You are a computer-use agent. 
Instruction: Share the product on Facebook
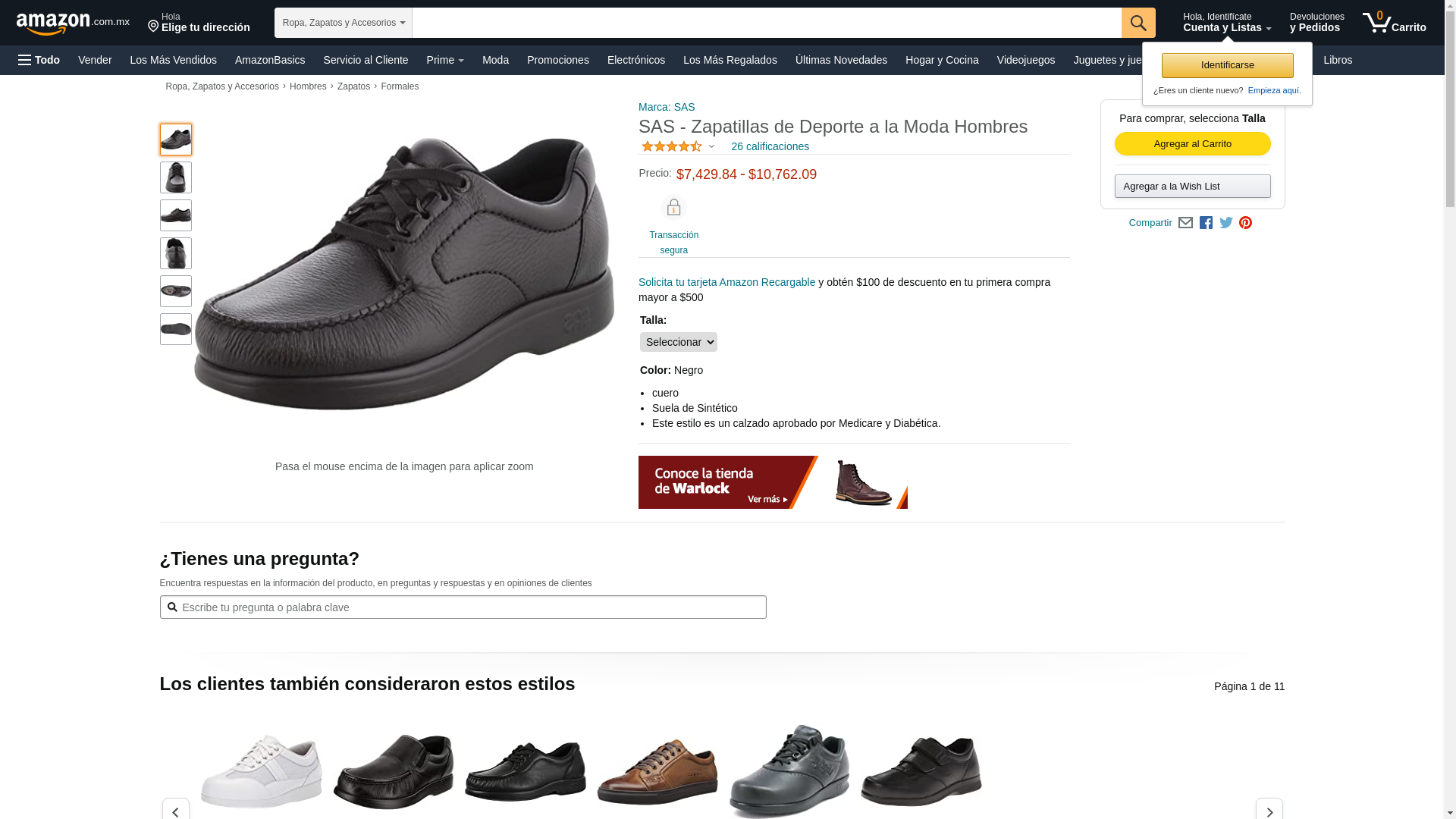tap(1206, 223)
